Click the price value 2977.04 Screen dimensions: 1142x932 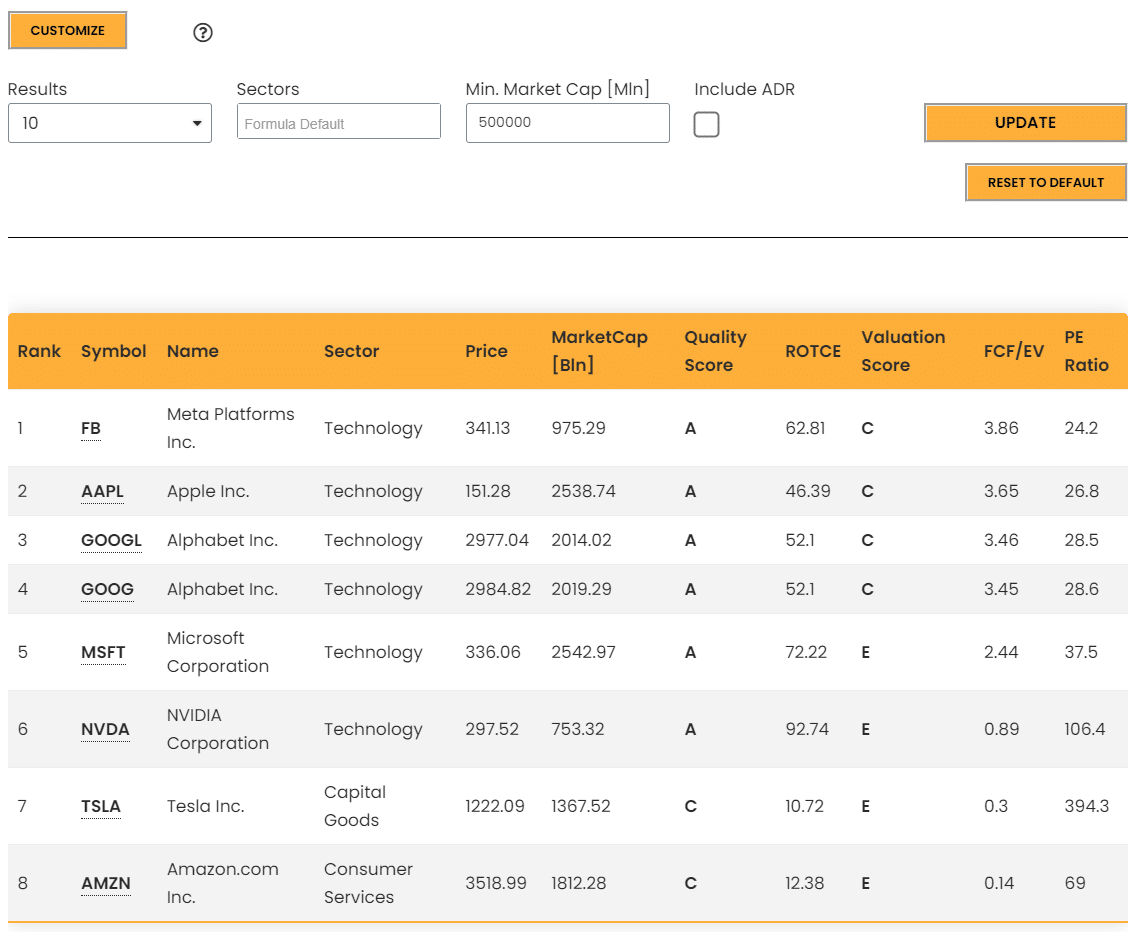[x=497, y=540]
